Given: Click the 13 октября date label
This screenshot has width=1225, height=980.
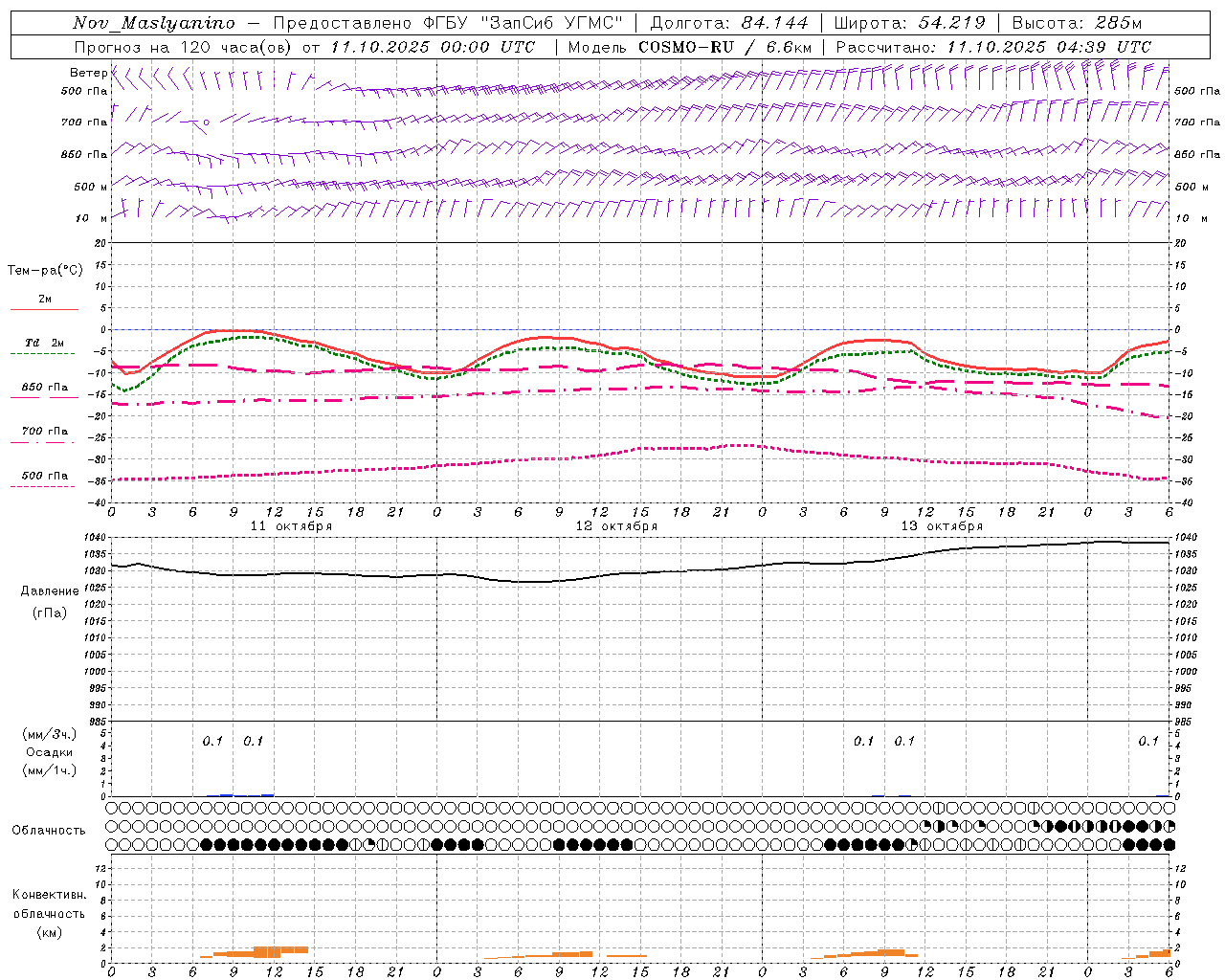Looking at the screenshot, I should coord(942,526).
